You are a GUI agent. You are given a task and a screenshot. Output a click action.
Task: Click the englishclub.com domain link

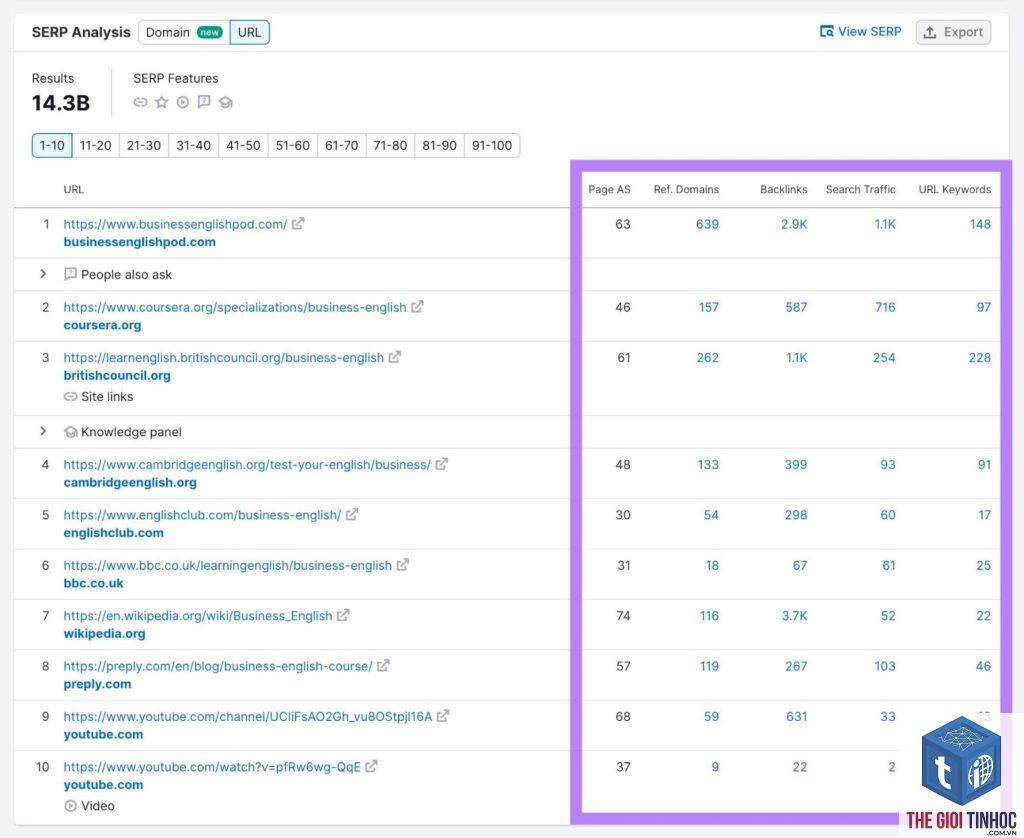point(114,533)
